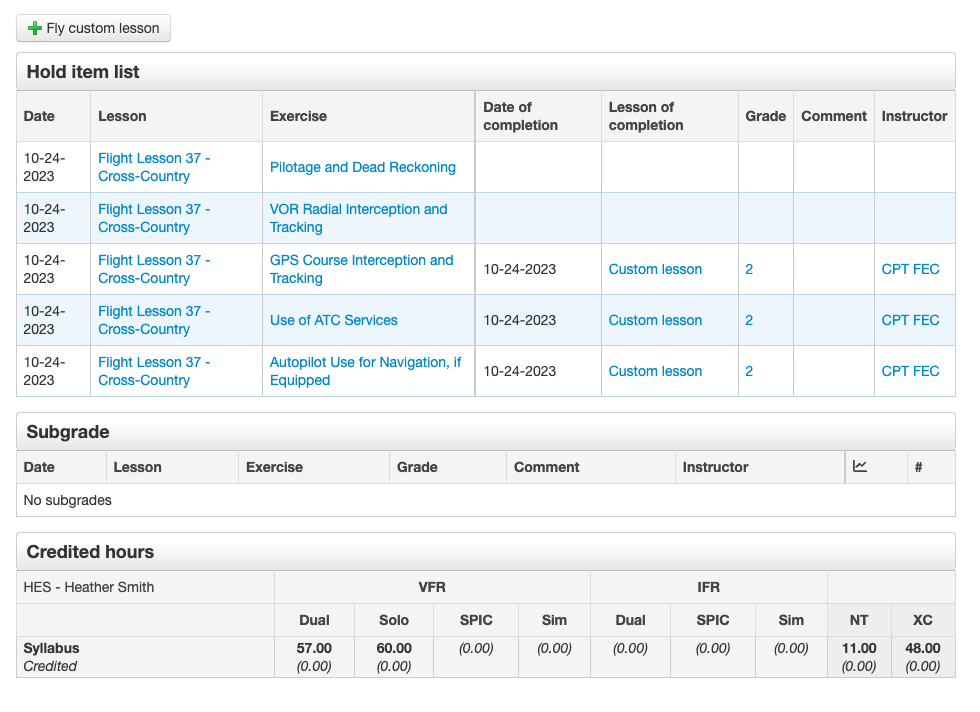Open Custom lesson link in Autopilot row
The image size is (980, 712).
pyautogui.click(x=655, y=371)
